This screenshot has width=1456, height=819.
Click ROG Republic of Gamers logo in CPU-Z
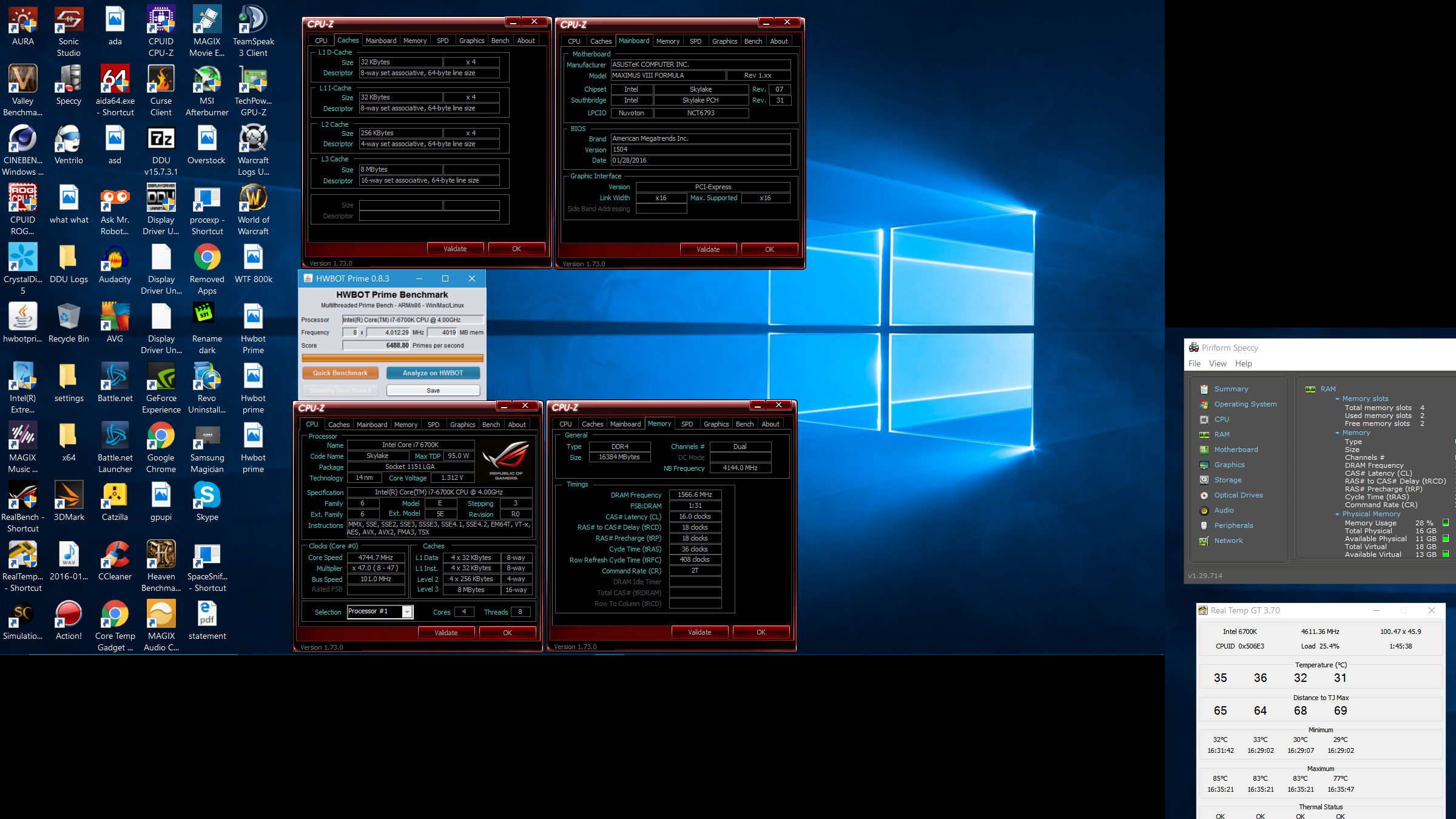tap(506, 460)
